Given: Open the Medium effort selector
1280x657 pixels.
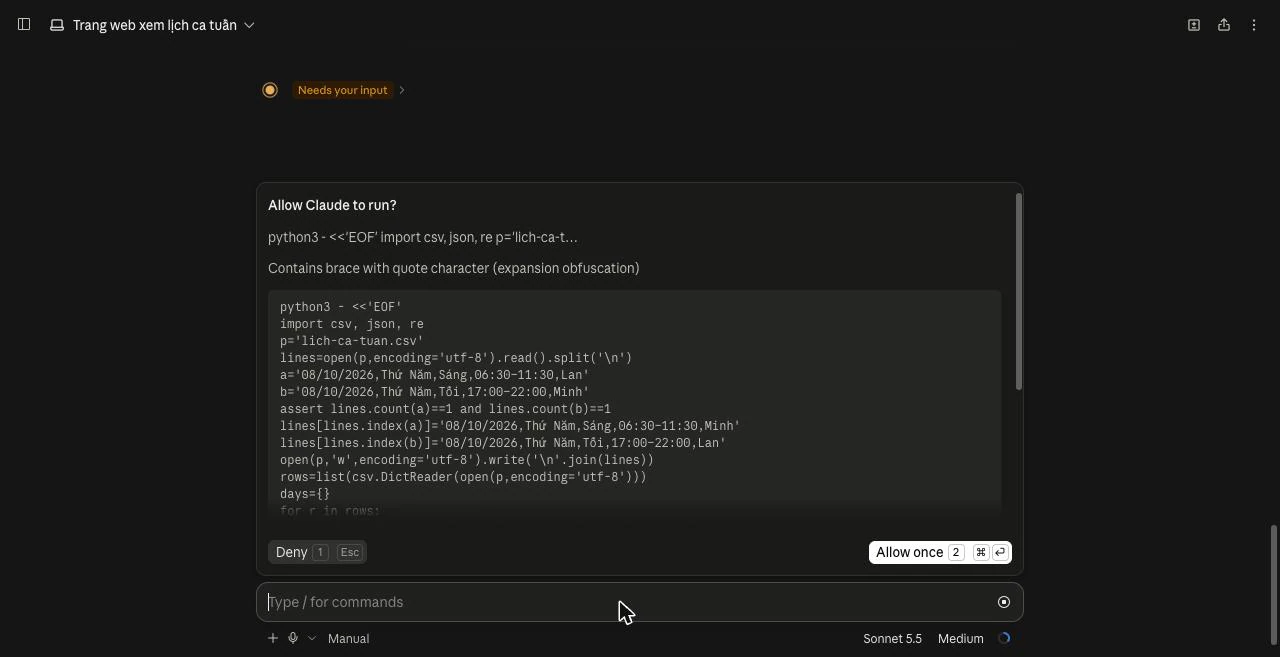Looking at the screenshot, I should point(960,638).
